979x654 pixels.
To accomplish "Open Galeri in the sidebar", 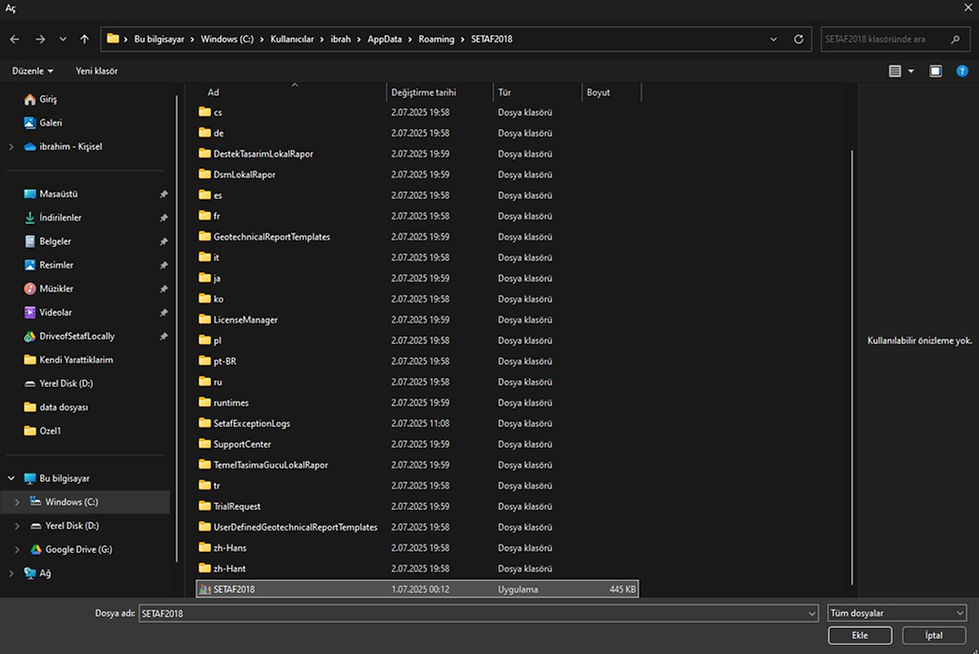I will [50, 123].
